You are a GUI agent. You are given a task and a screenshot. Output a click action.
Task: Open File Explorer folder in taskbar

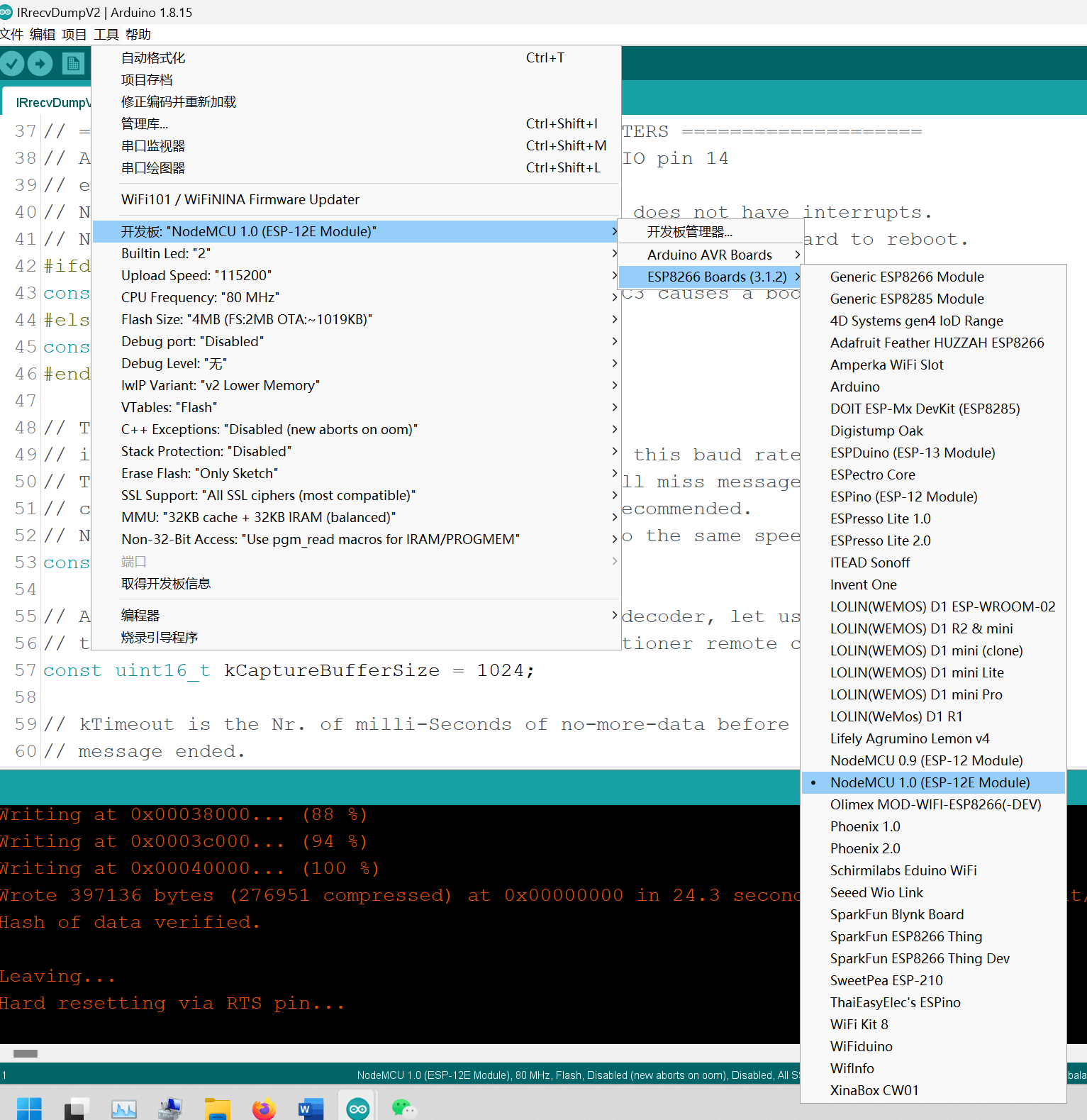pos(218,1109)
